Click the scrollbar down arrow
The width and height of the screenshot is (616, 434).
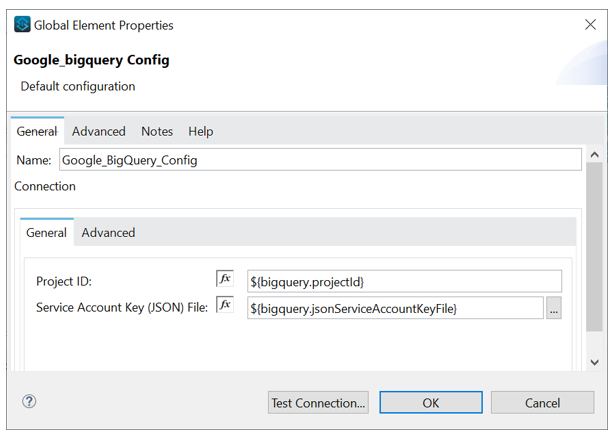pyautogui.click(x=594, y=362)
